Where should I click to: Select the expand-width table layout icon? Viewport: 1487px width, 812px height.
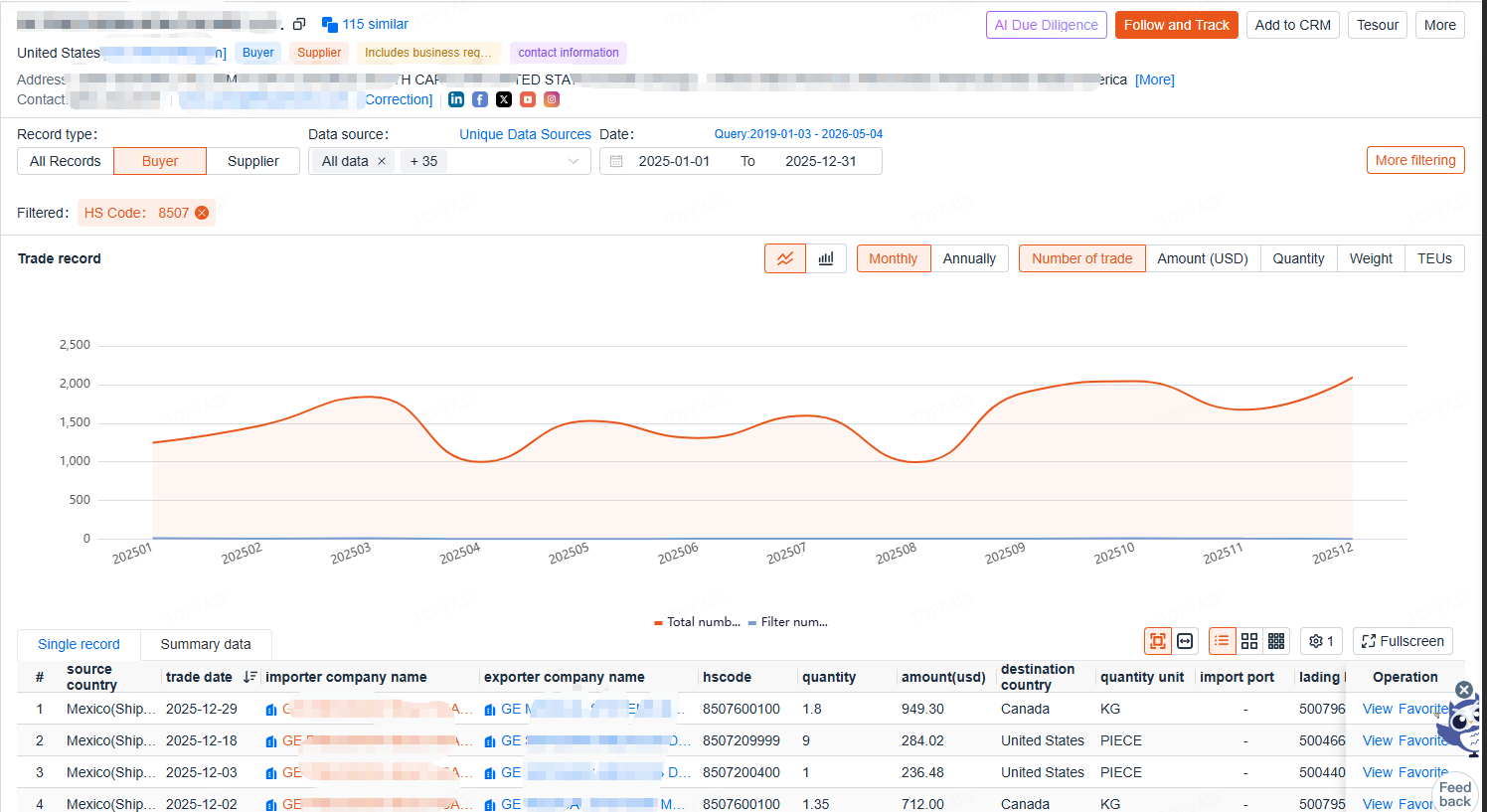(1185, 641)
